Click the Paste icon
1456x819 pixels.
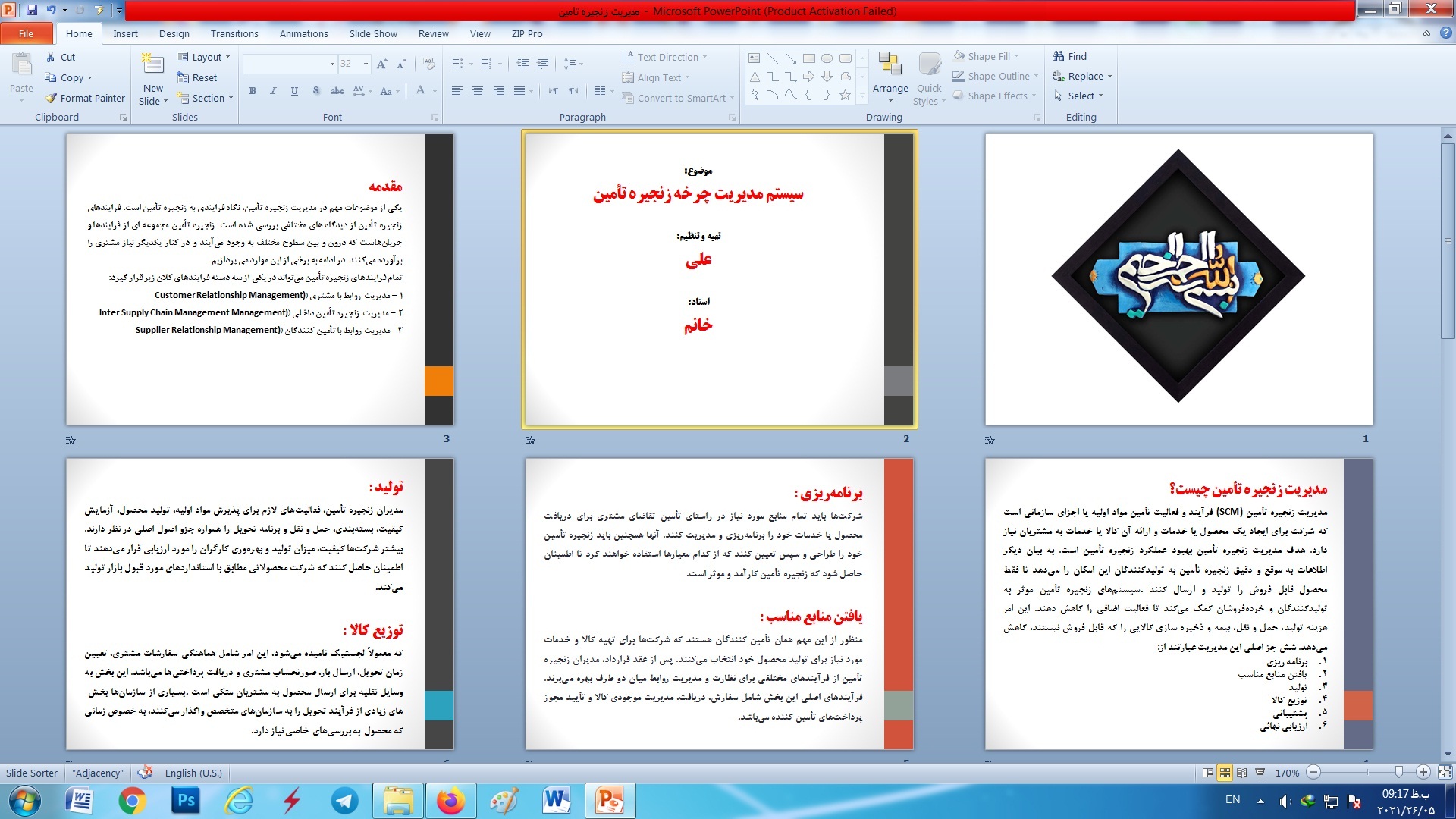(21, 65)
